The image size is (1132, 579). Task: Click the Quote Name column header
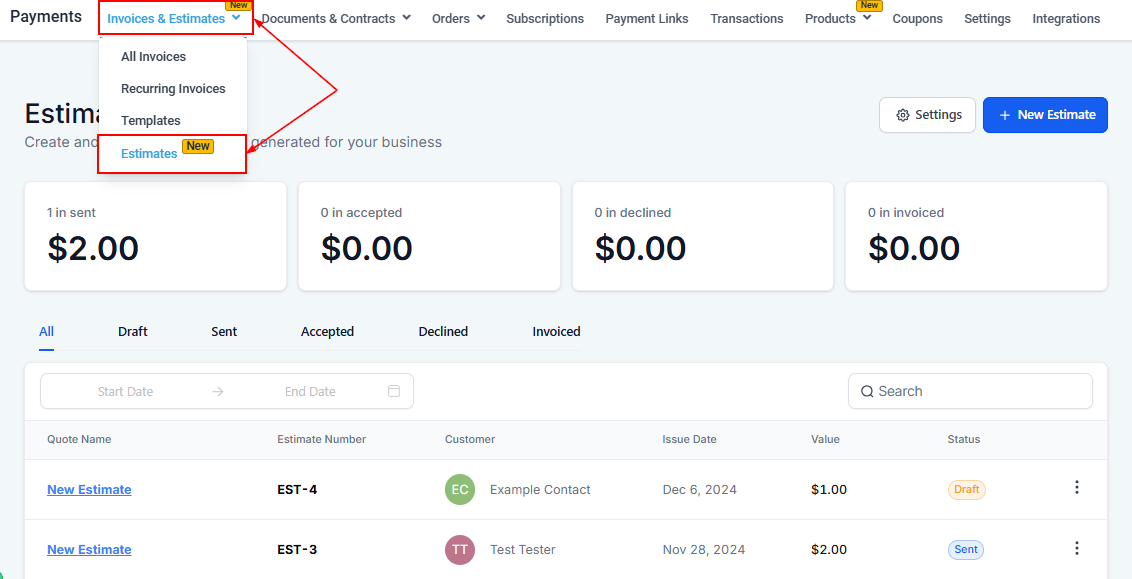(79, 439)
